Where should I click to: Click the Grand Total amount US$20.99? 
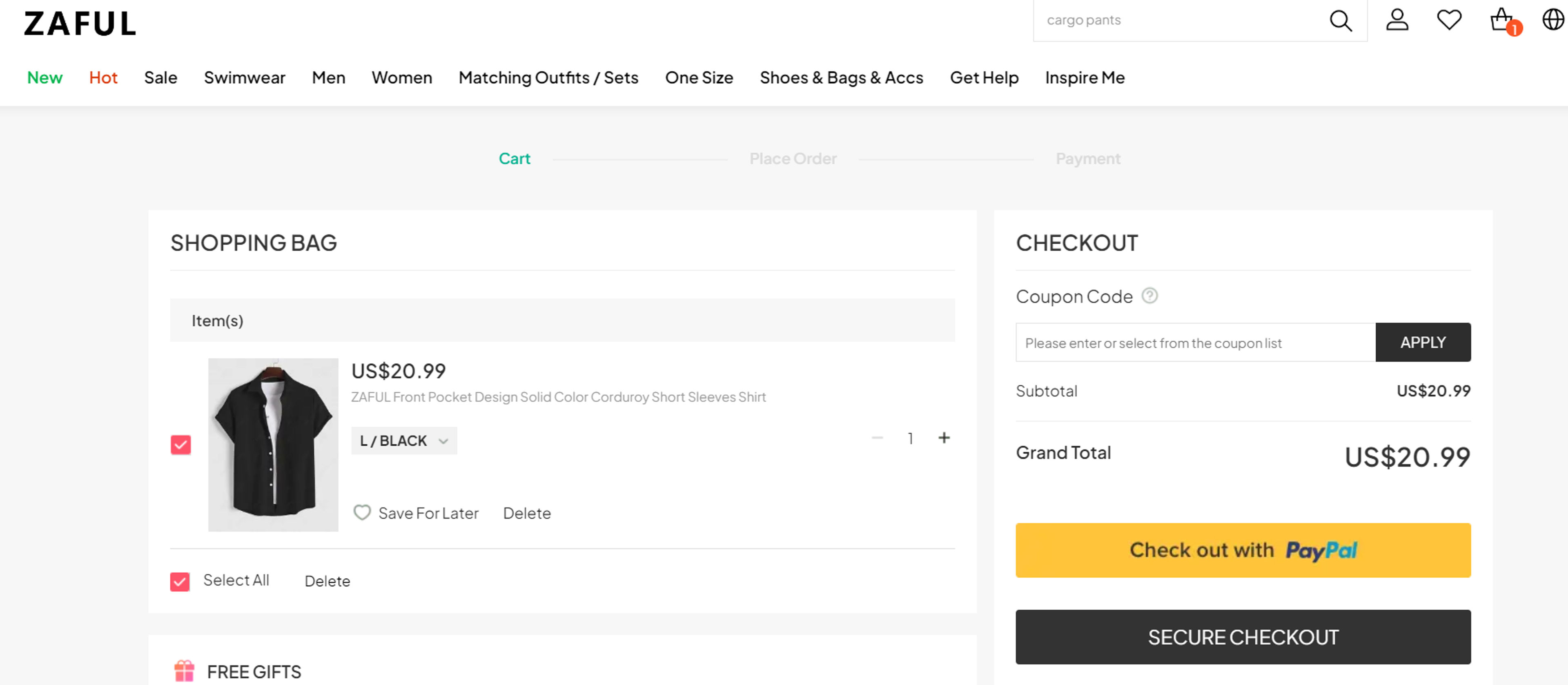(x=1407, y=457)
